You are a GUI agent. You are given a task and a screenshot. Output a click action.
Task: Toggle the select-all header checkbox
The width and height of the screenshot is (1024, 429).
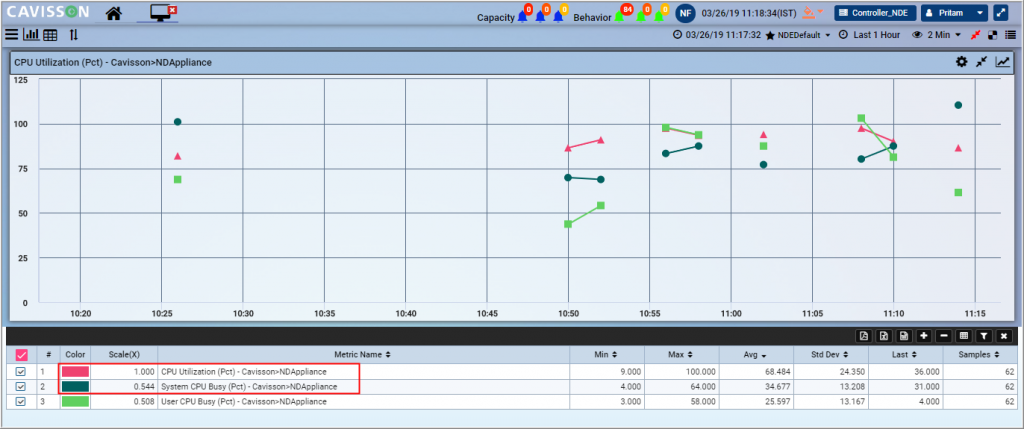(x=22, y=355)
